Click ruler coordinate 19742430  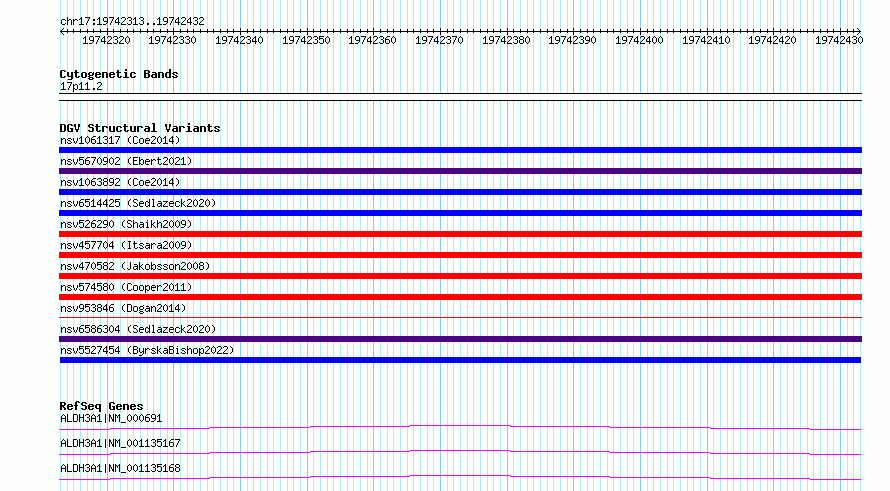pos(839,40)
